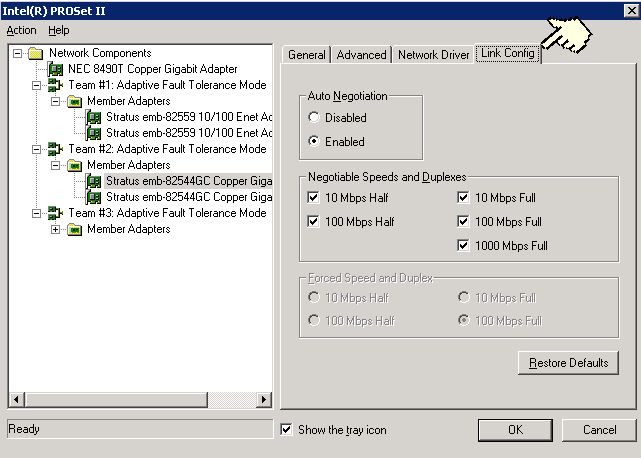Uncheck the 100 Mbps Full negotiable checkbox
The image size is (641, 458).
(x=463, y=222)
